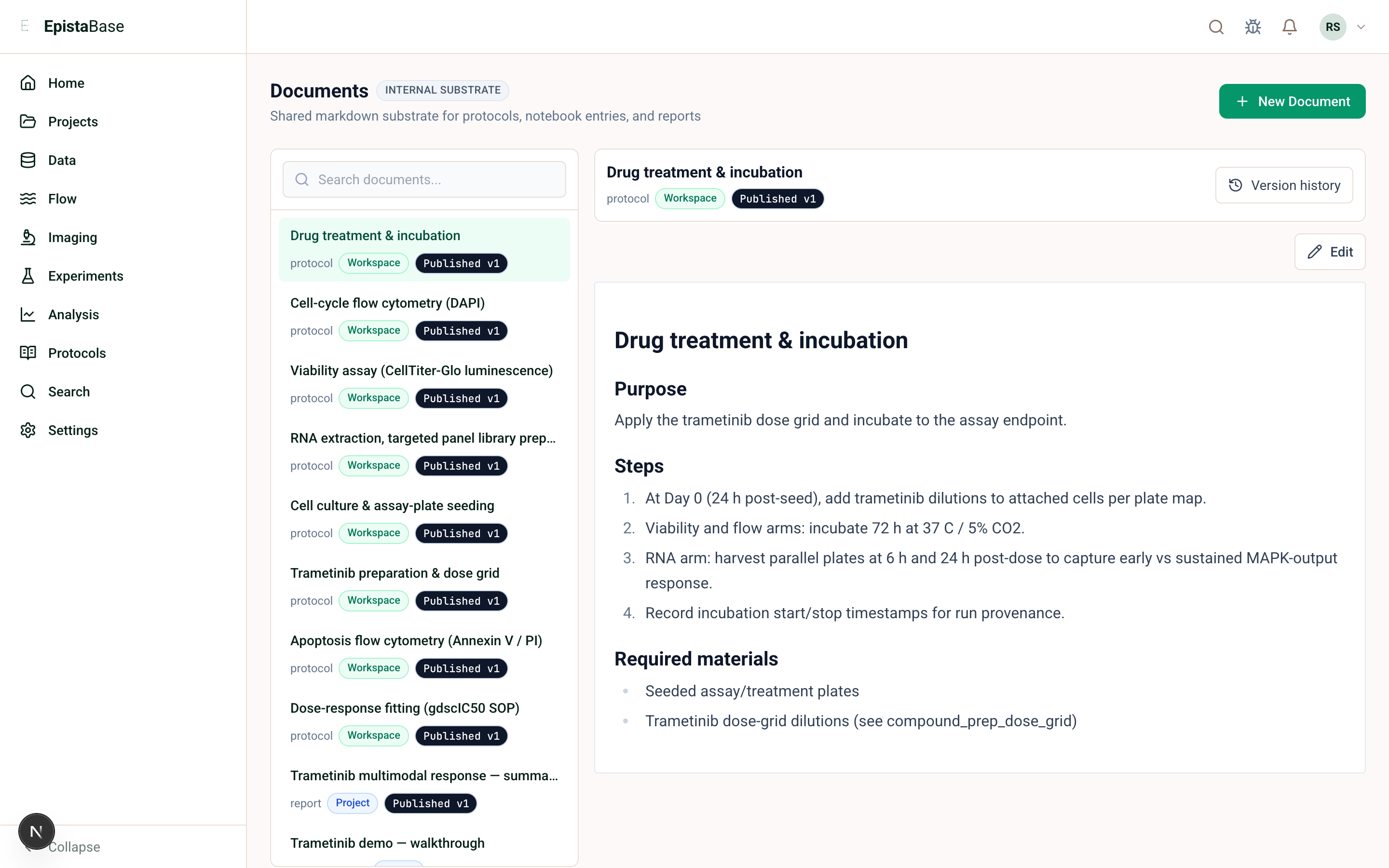This screenshot has height=868, width=1389.
Task: Navigate to Data section
Action: coord(62,160)
